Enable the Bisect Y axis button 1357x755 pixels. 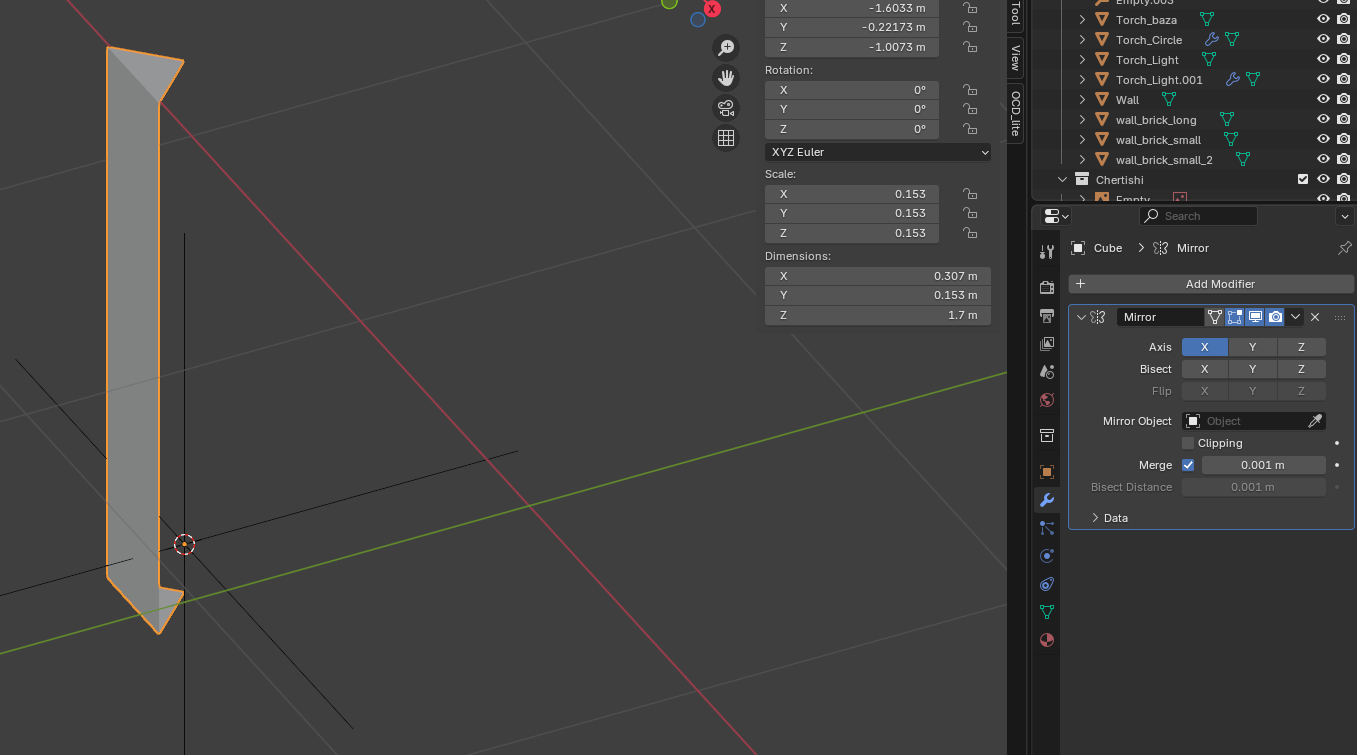coord(1252,369)
